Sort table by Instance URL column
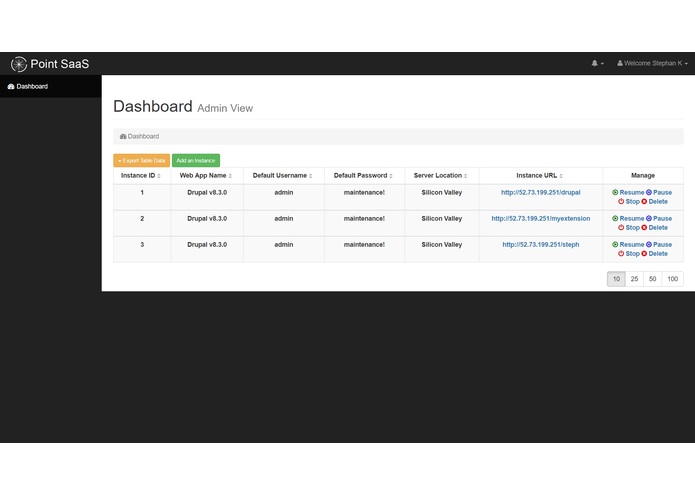Image resolution: width=695 pixels, height=494 pixels. (x=540, y=175)
